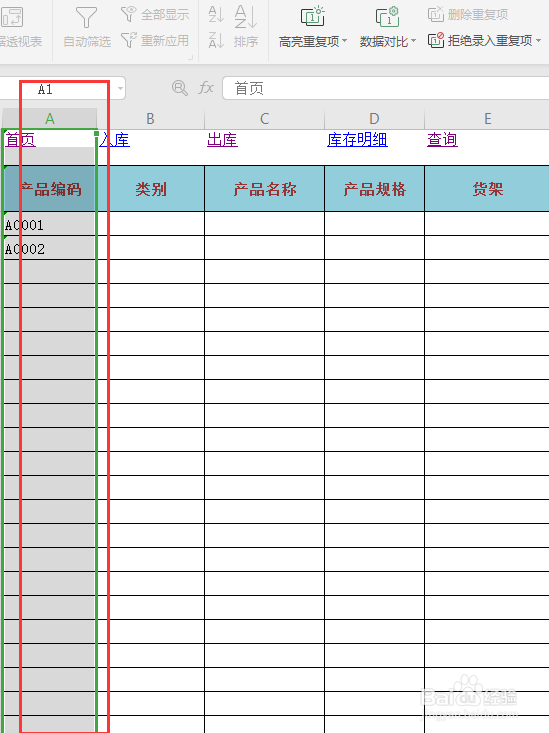The image size is (549, 733).
Task: Expand 数据对比 dropdown arrow
Action: (413, 41)
